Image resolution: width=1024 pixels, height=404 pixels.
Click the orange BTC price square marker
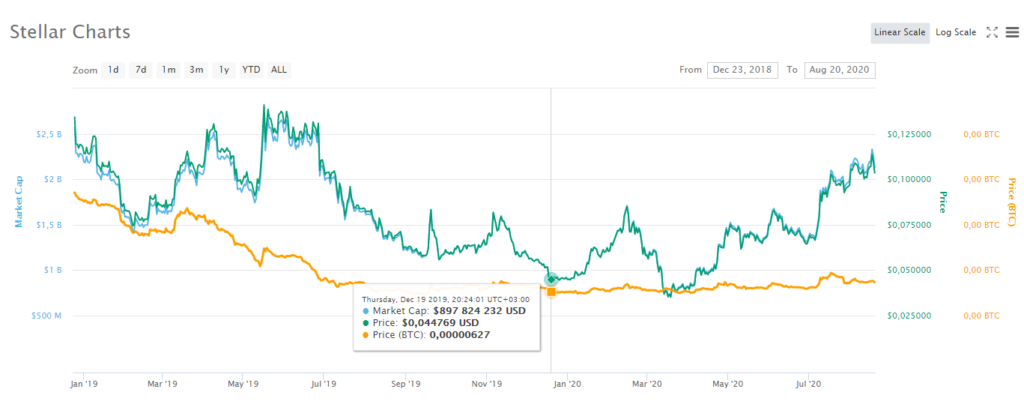pyautogui.click(x=551, y=292)
